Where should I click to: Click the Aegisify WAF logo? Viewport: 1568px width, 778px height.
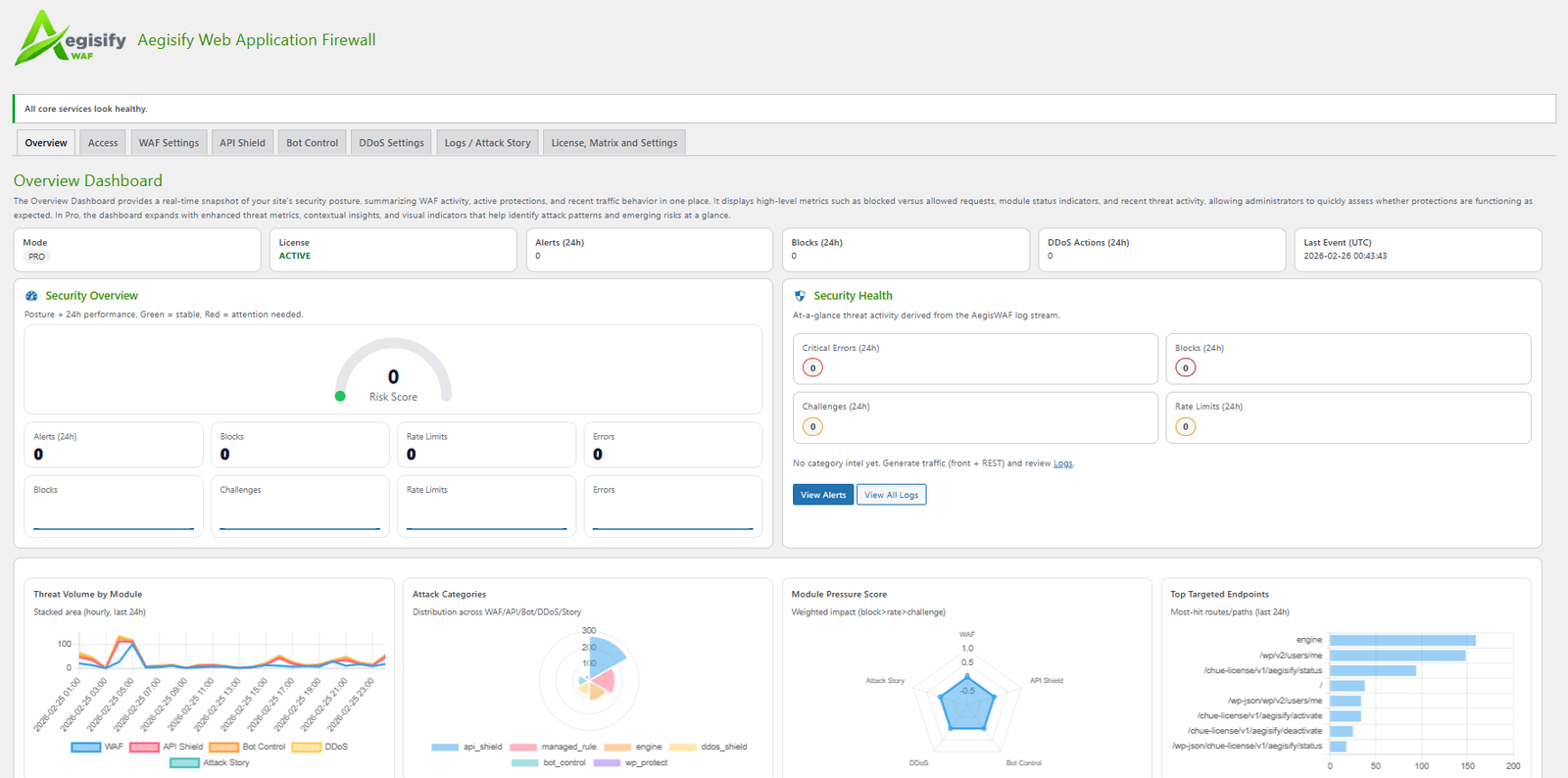click(70, 39)
